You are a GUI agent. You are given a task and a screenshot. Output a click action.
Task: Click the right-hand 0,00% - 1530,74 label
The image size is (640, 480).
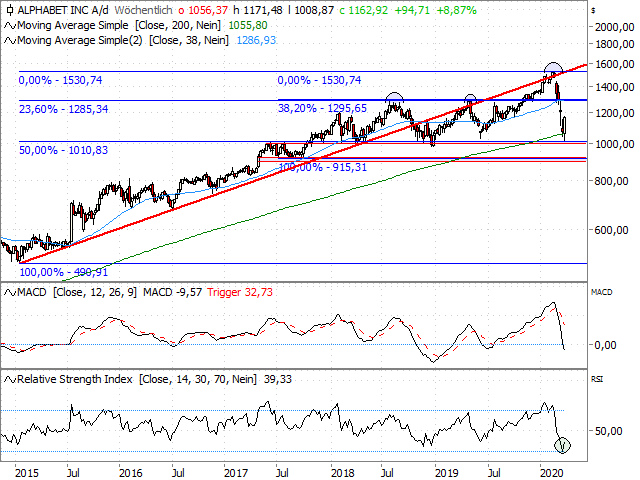[319, 80]
